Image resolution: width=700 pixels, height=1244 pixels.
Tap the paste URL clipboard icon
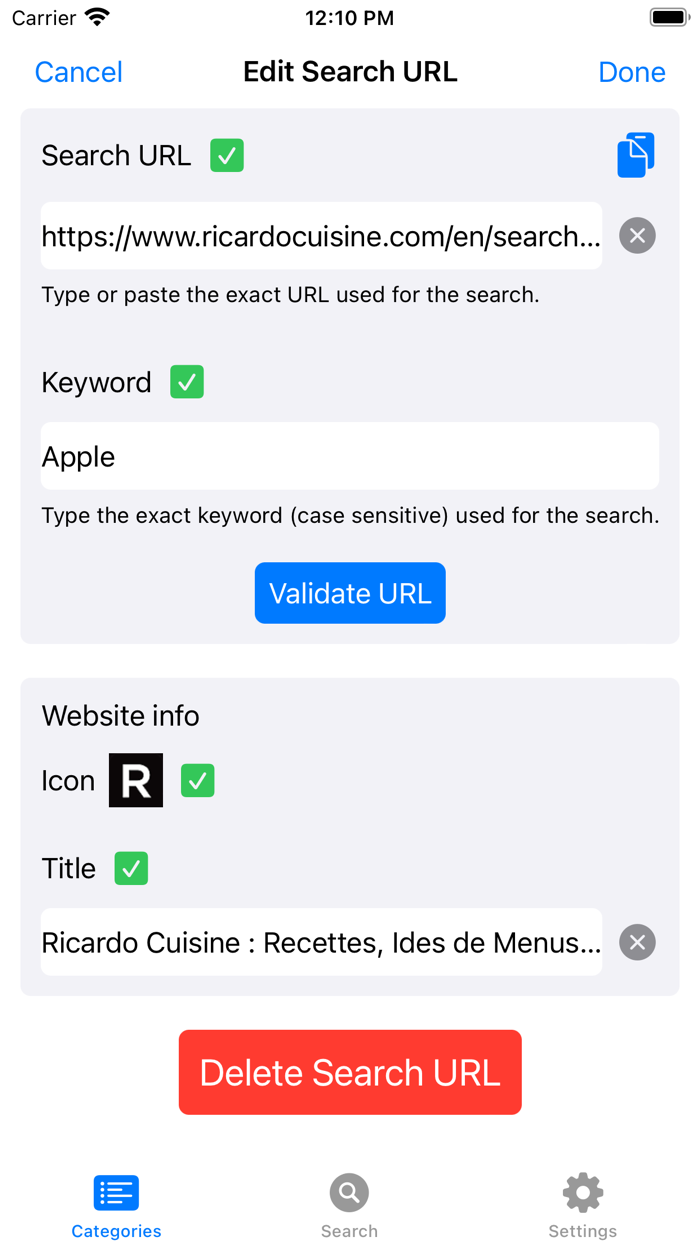click(x=636, y=154)
